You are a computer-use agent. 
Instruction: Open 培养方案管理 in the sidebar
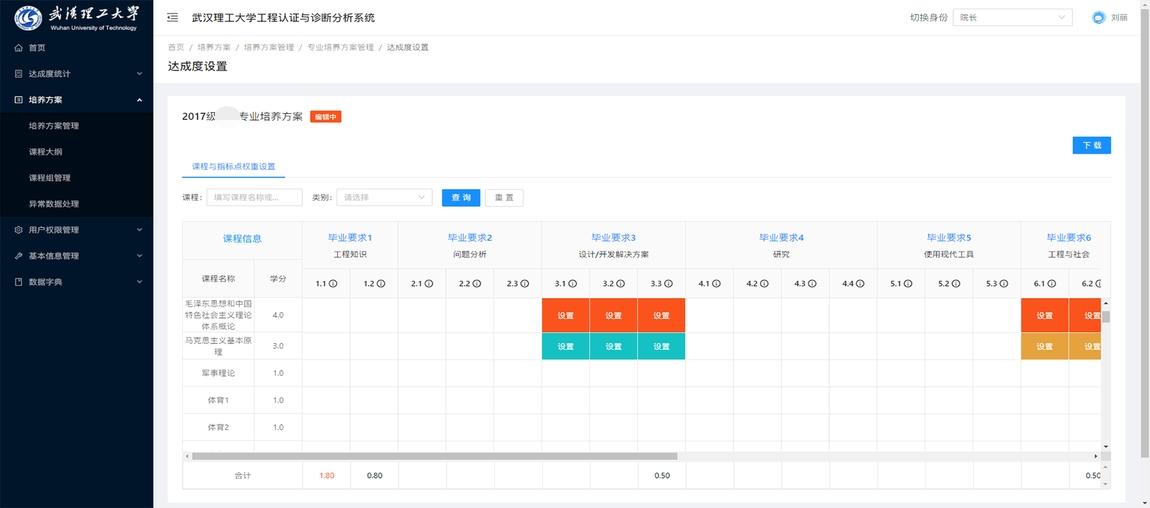coord(54,126)
